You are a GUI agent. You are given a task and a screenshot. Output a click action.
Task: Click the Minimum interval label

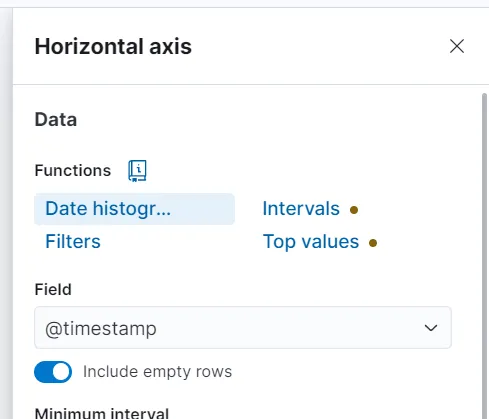(102, 413)
